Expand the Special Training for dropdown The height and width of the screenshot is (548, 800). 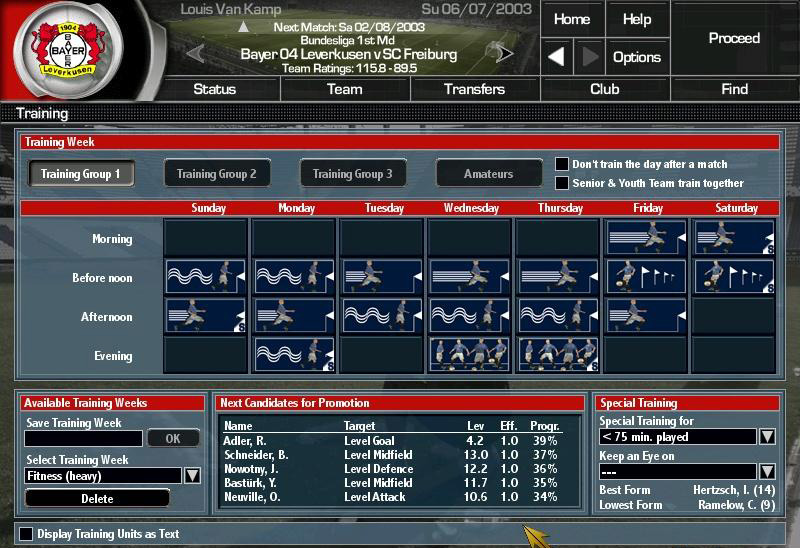(767, 437)
